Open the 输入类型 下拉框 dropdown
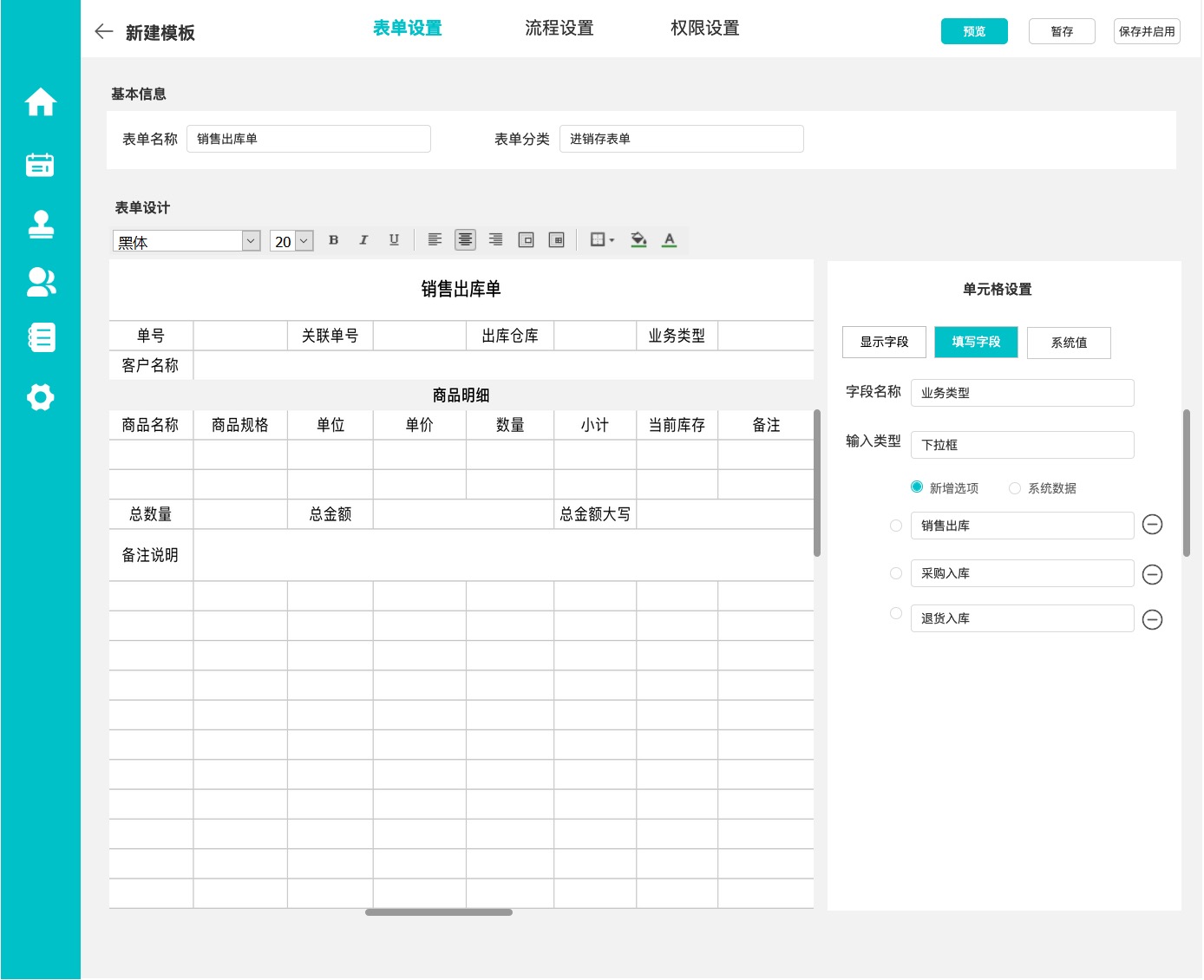Viewport: 1204px width, 980px height. point(1022,445)
